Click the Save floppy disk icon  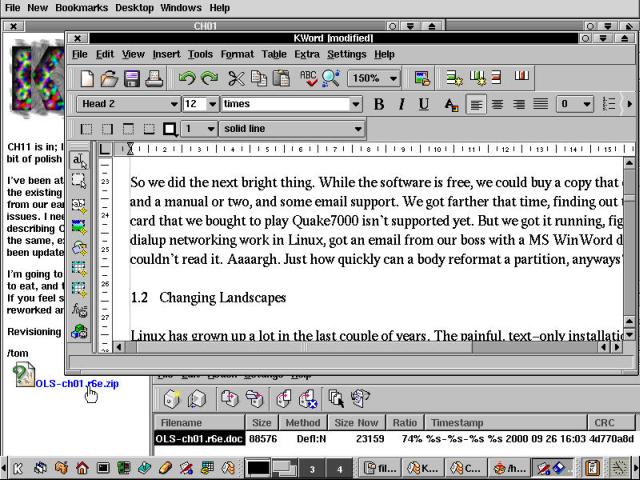pos(132,78)
